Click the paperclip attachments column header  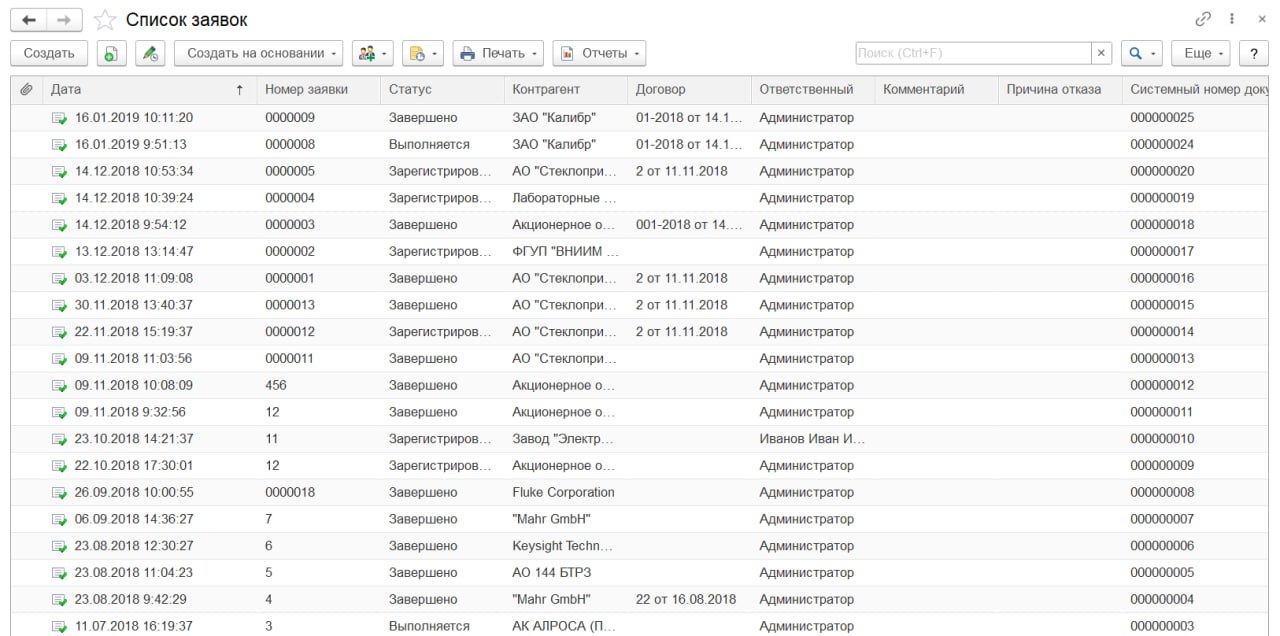(27, 90)
